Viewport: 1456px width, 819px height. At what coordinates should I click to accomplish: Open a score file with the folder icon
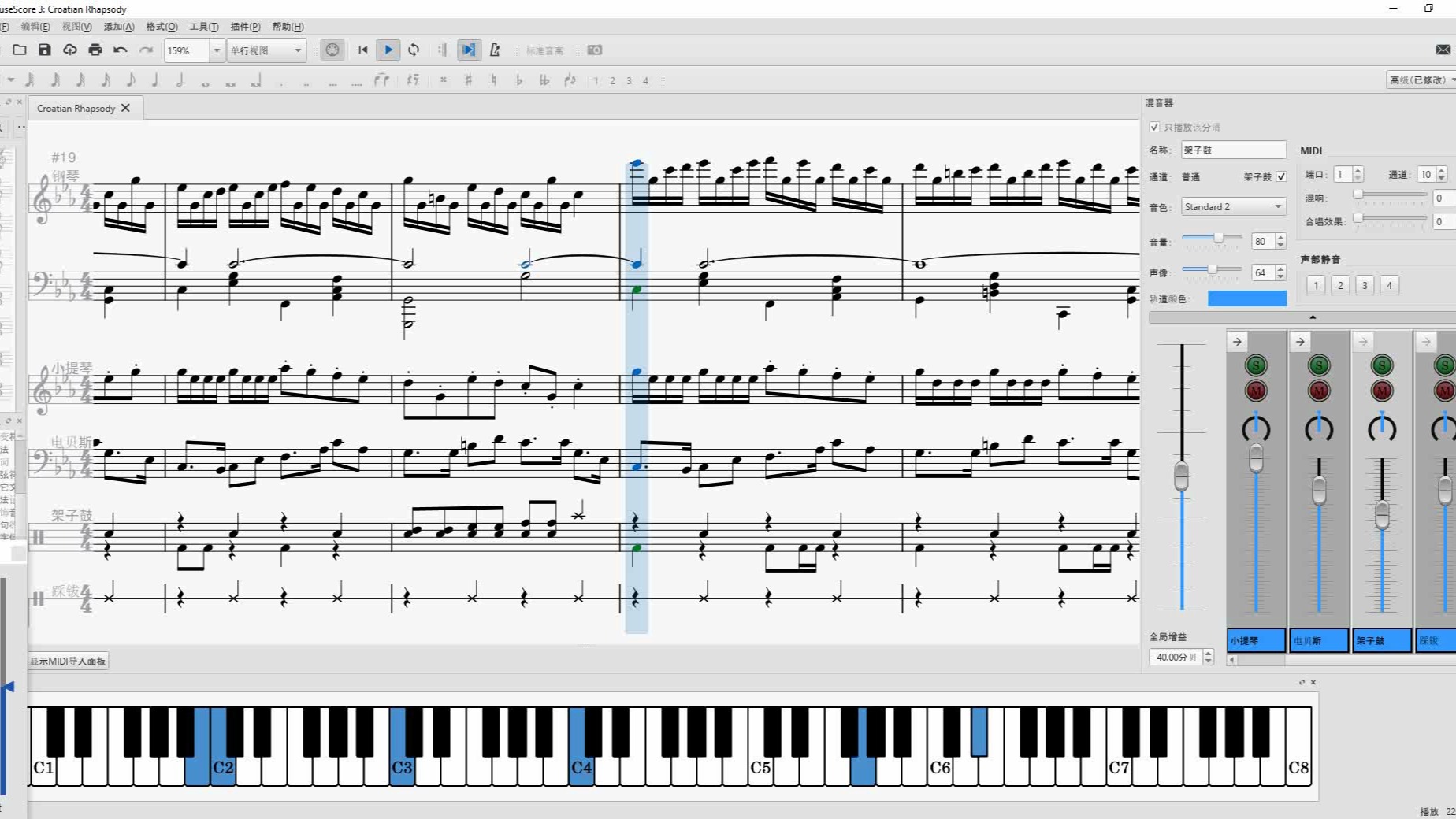[20, 50]
